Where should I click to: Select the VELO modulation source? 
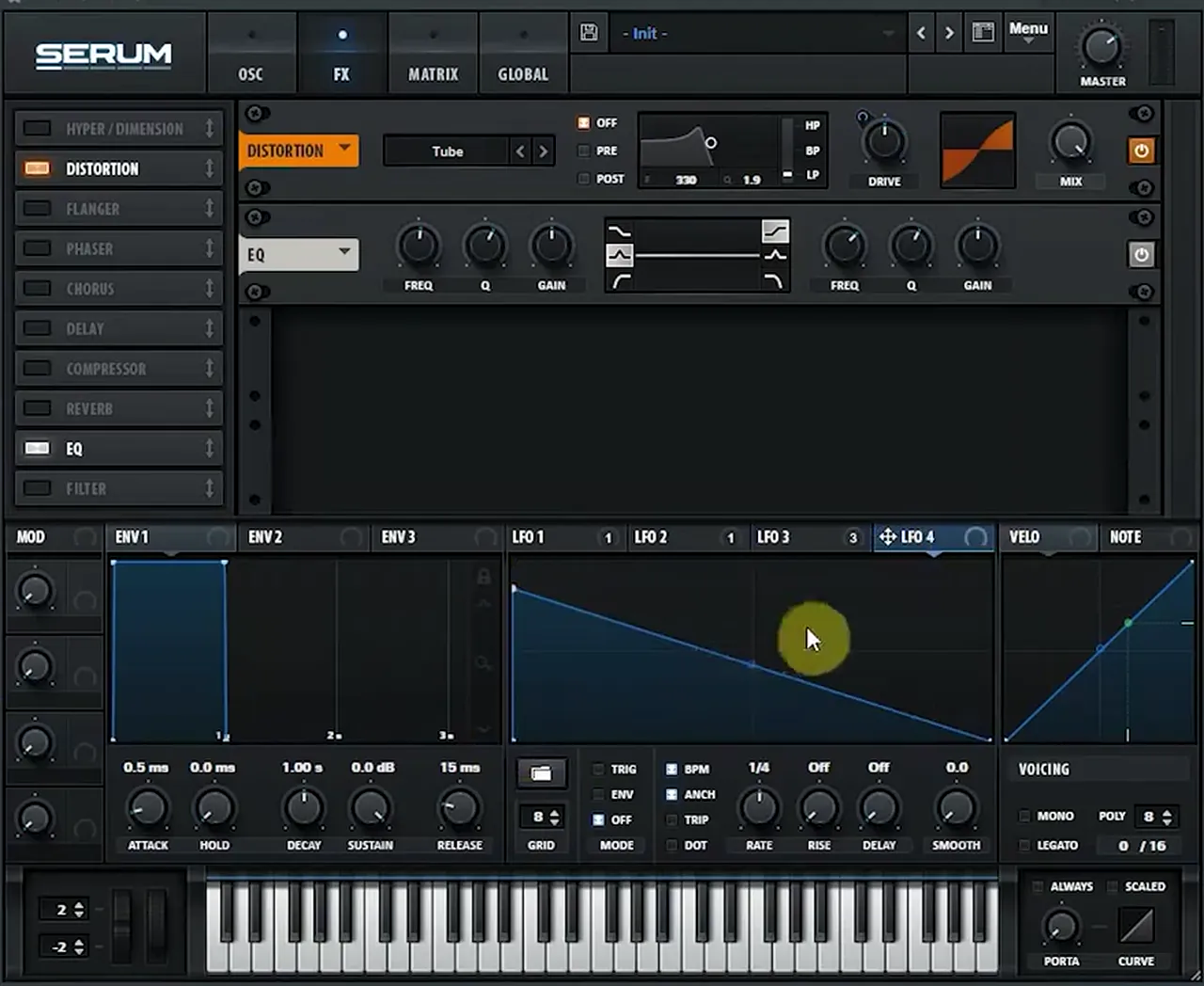[x=1050, y=536]
